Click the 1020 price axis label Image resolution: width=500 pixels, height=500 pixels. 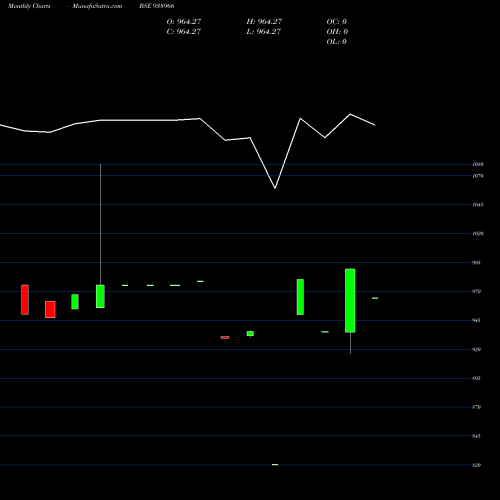point(478,233)
